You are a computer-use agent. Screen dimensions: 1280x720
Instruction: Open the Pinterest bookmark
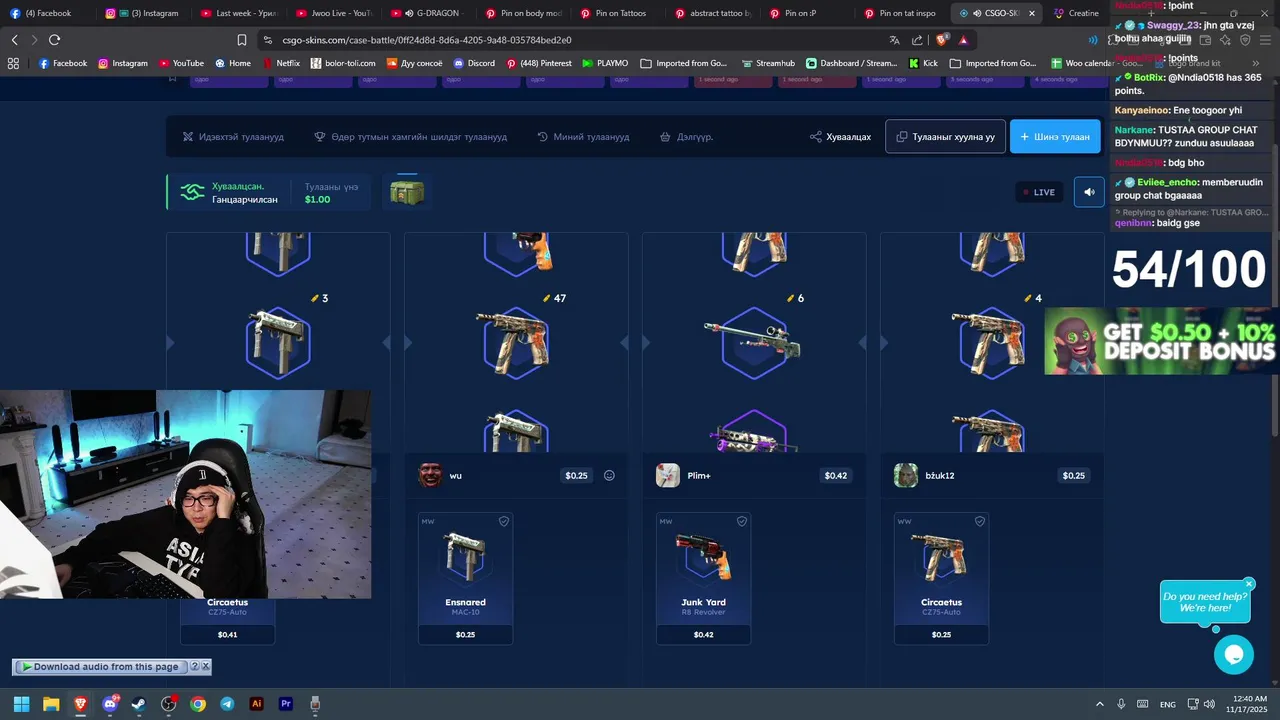pyautogui.click(x=539, y=63)
